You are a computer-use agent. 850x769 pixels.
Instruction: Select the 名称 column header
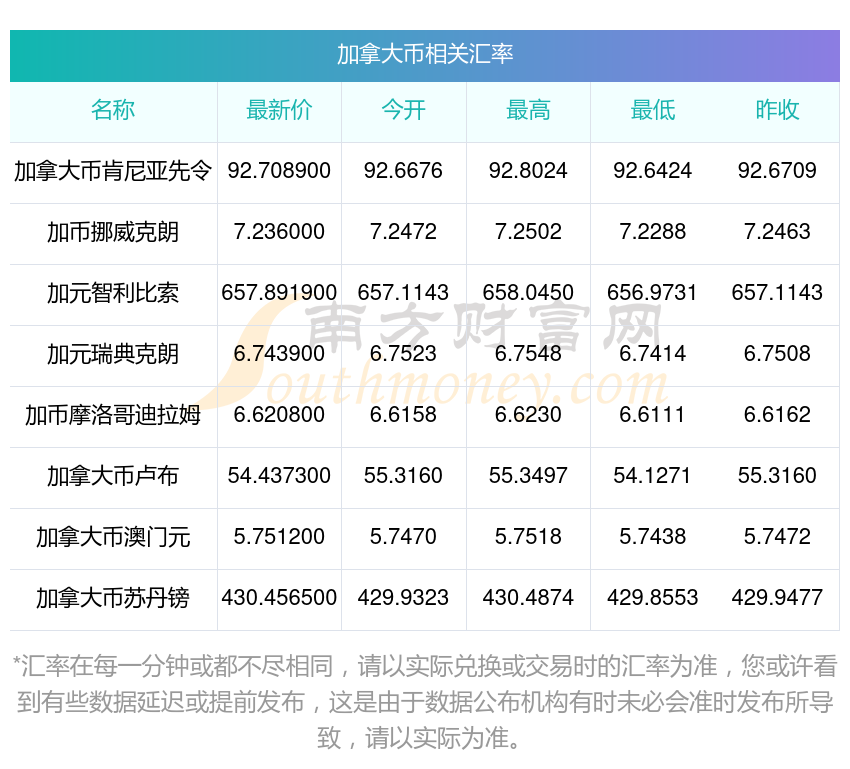pyautogui.click(x=113, y=111)
